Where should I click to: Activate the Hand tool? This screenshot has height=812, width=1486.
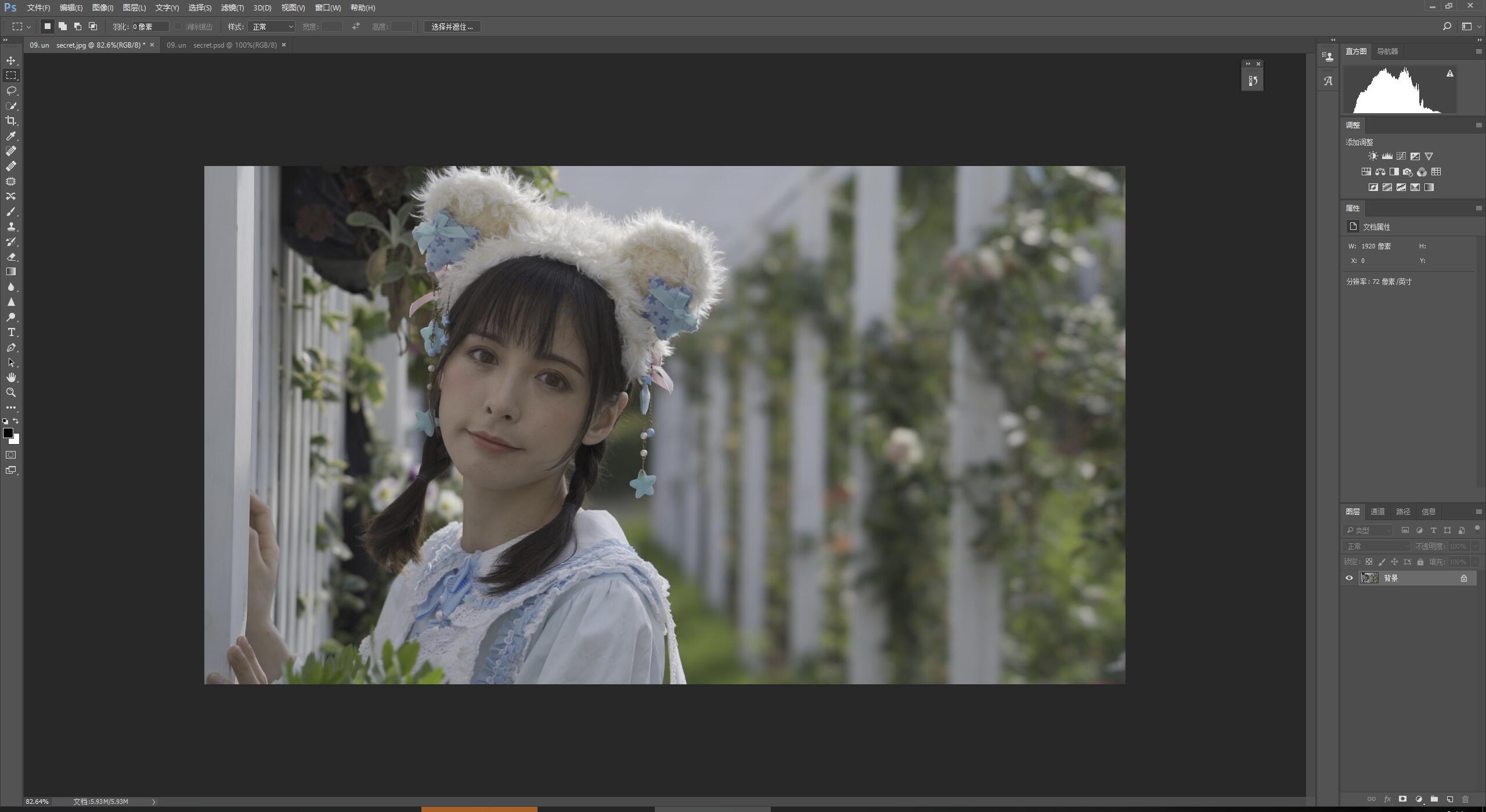tap(11, 377)
